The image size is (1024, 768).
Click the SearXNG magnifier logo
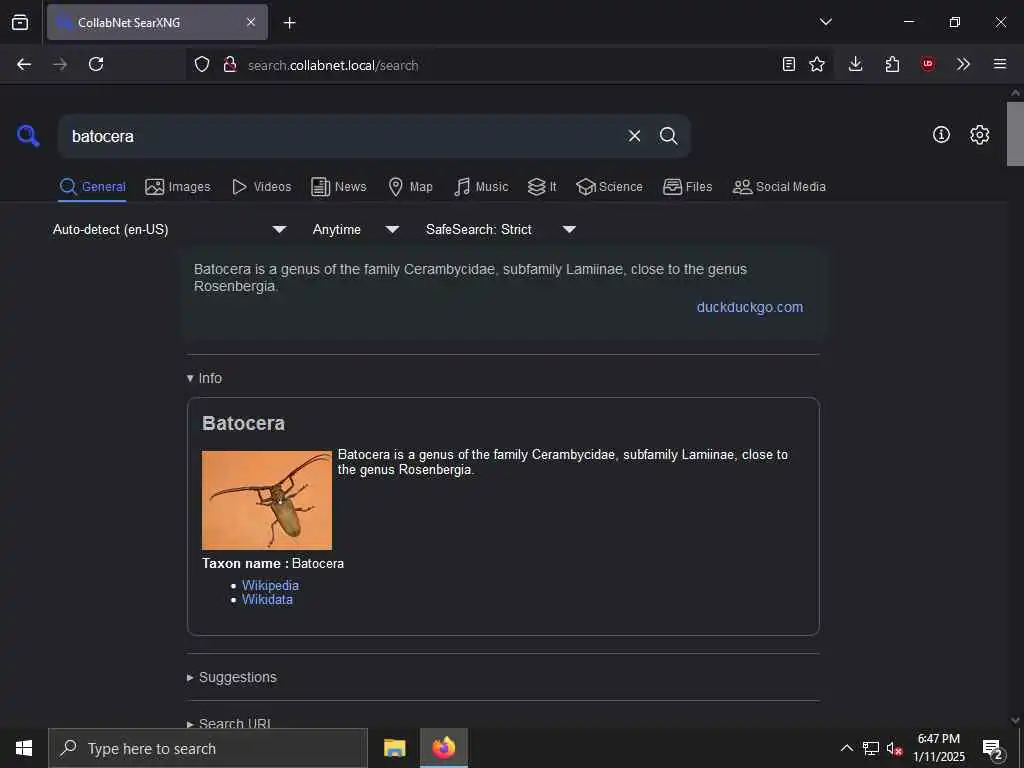(28, 136)
